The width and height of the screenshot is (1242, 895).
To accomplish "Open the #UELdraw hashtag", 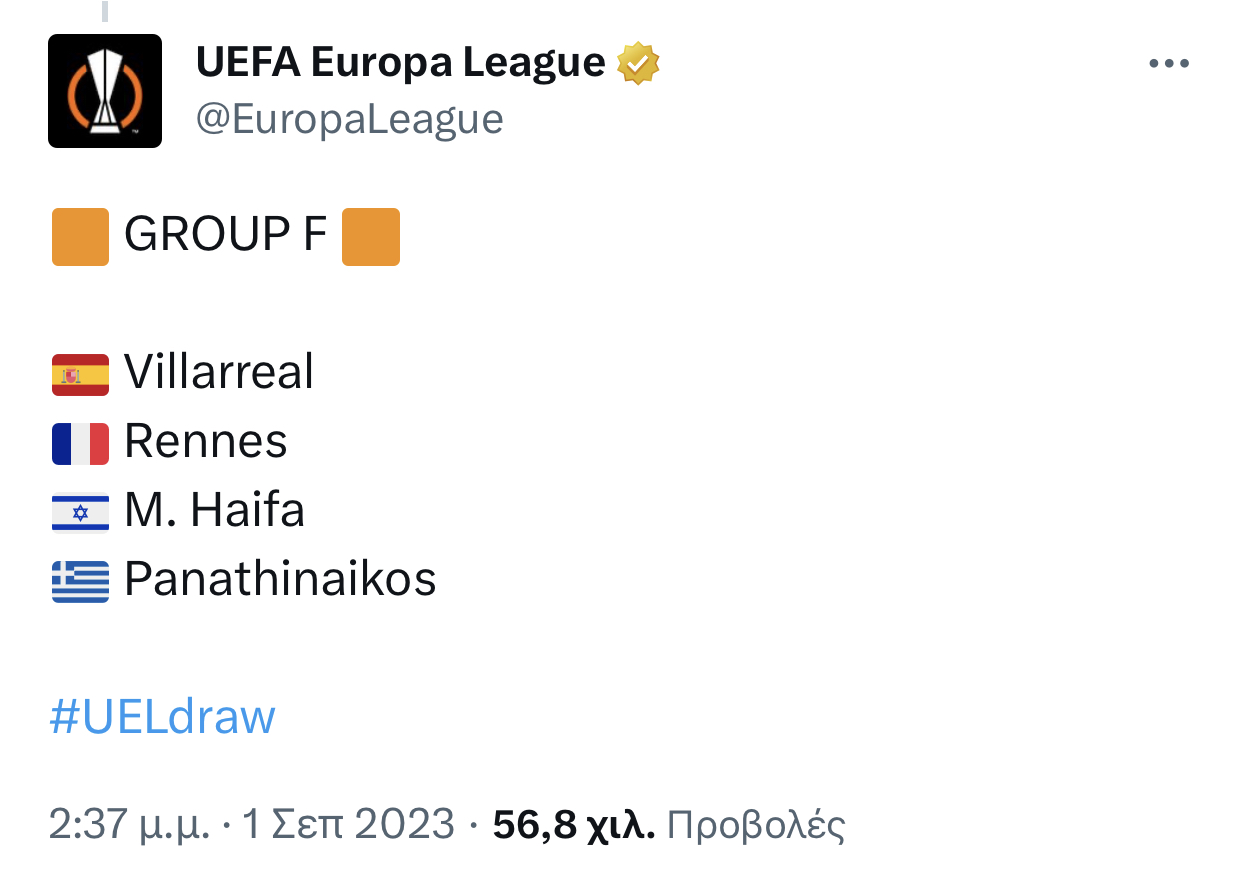I will click(162, 717).
